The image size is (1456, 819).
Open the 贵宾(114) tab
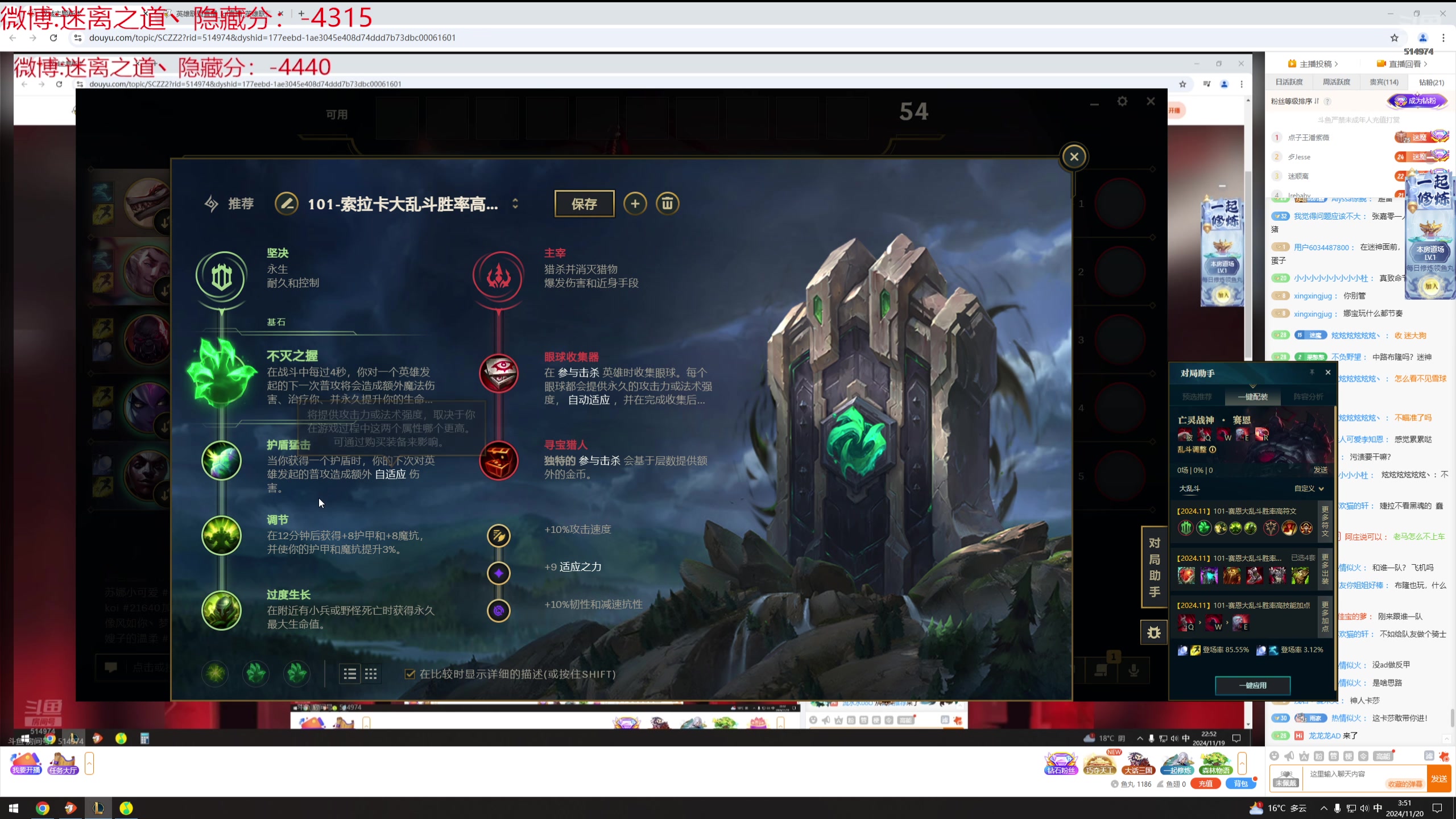click(x=1384, y=82)
